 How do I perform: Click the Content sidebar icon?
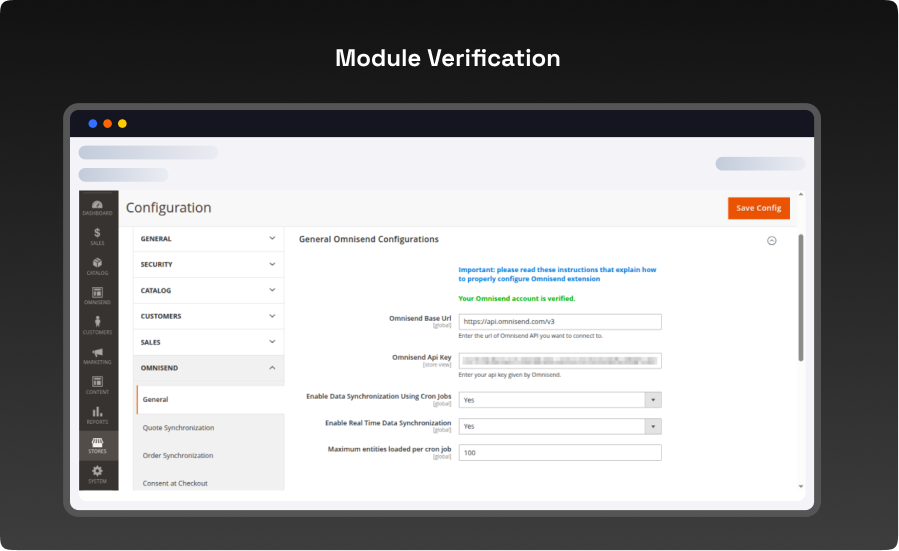[x=97, y=385]
